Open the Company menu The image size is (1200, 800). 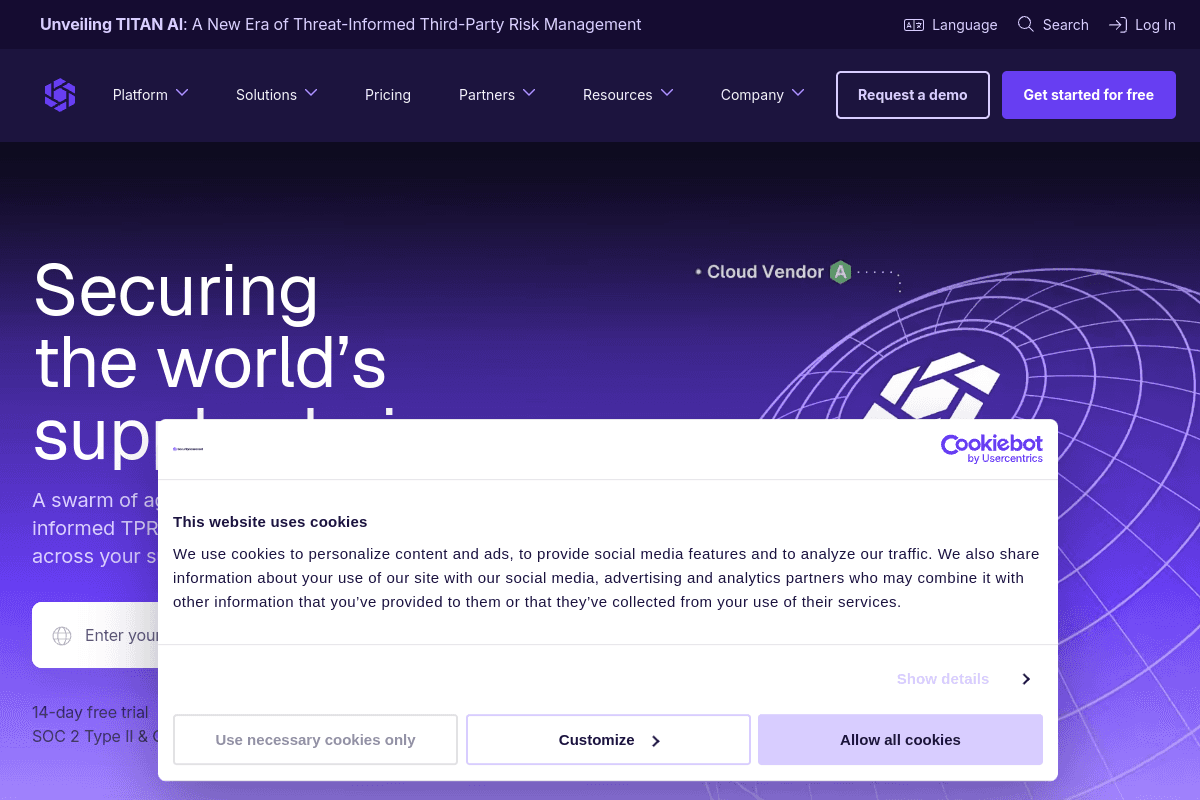pyautogui.click(x=752, y=95)
